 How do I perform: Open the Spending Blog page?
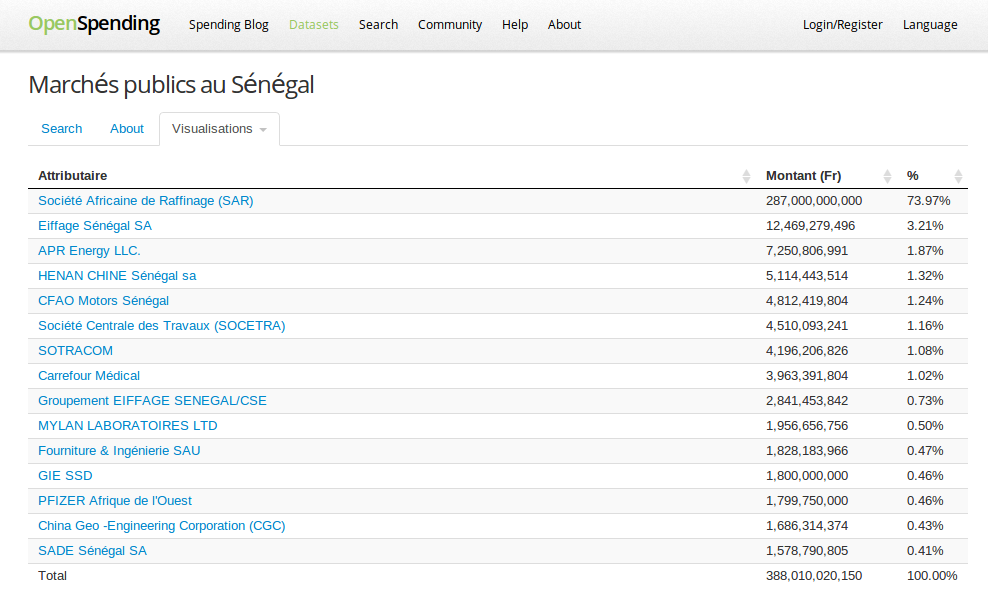228,24
